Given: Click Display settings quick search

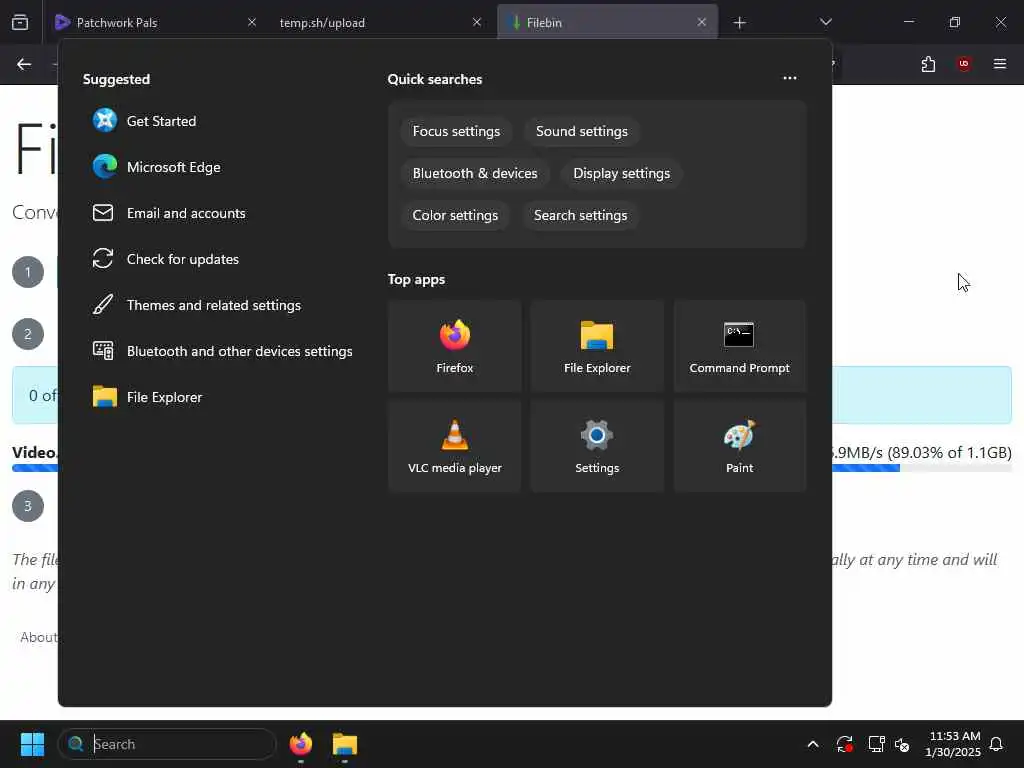Looking at the screenshot, I should click(x=621, y=173).
